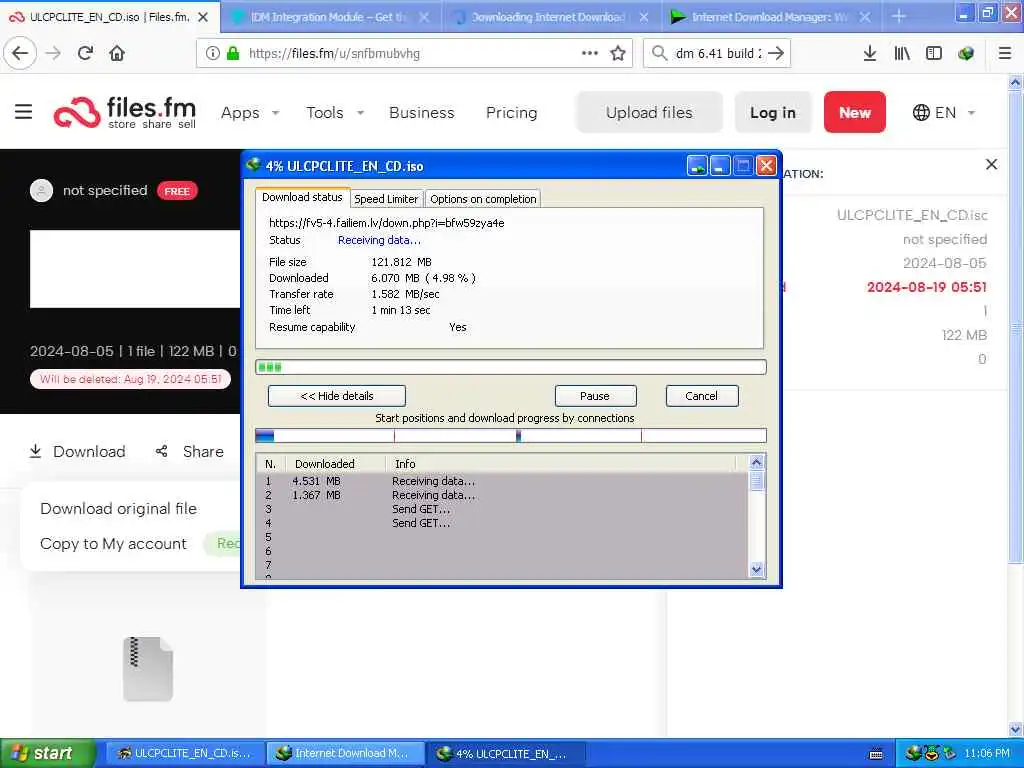This screenshot has height=768, width=1024.
Task: Select connection row 2 with 1.367 MB
Action: tap(503, 495)
